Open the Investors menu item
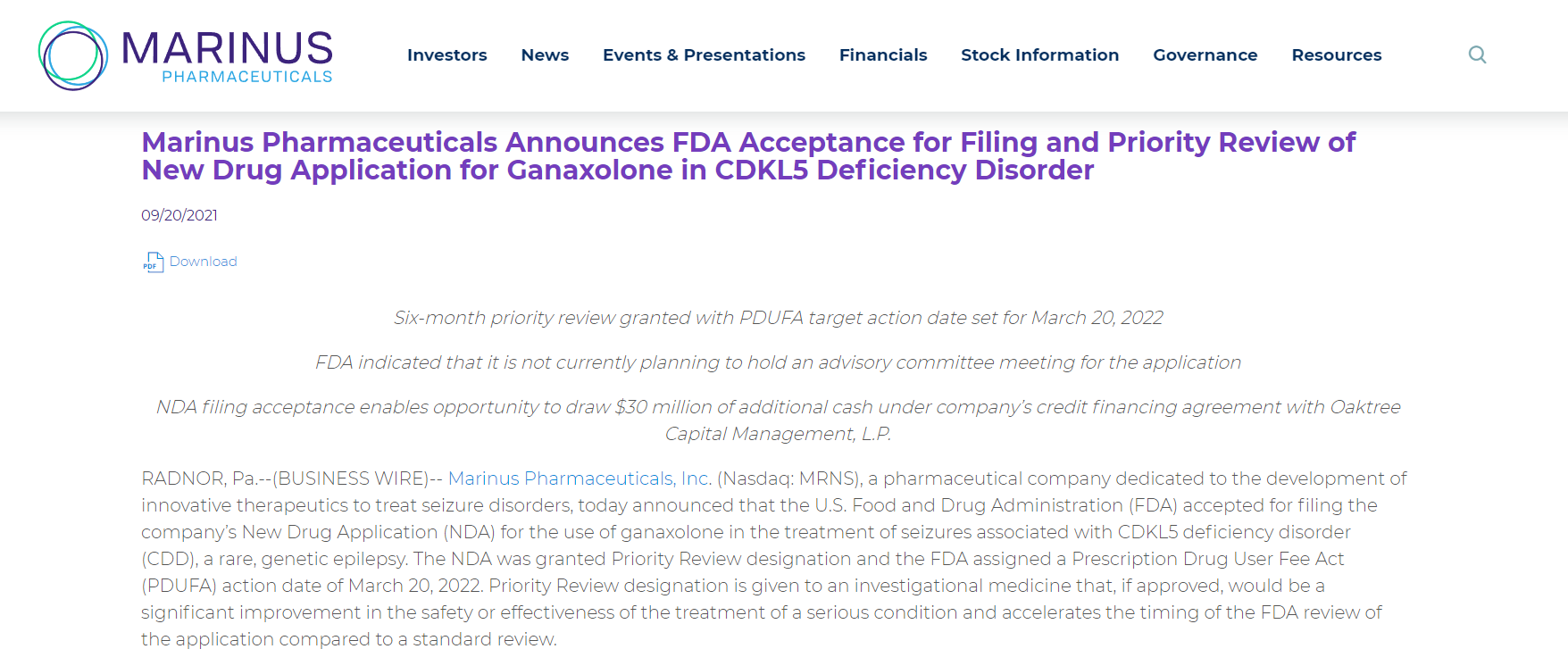This screenshot has width=1568, height=649. click(x=446, y=55)
